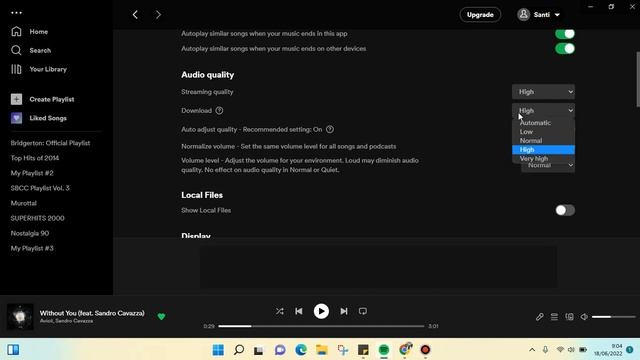This screenshot has height=360, width=640.
Task: Go back with the left arrow
Action: 135,15
